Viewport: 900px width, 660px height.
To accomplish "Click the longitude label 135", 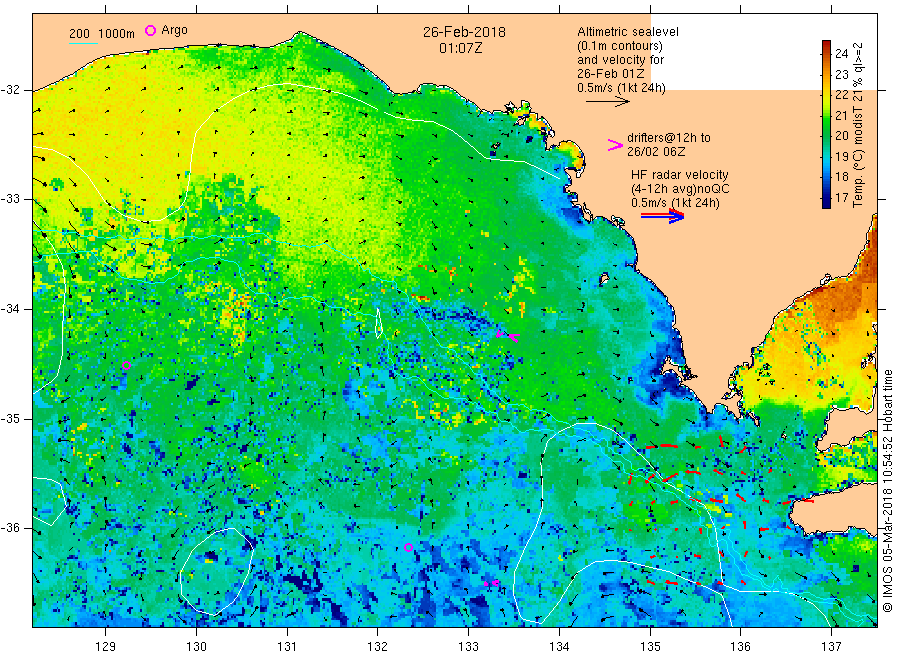I will [x=650, y=647].
